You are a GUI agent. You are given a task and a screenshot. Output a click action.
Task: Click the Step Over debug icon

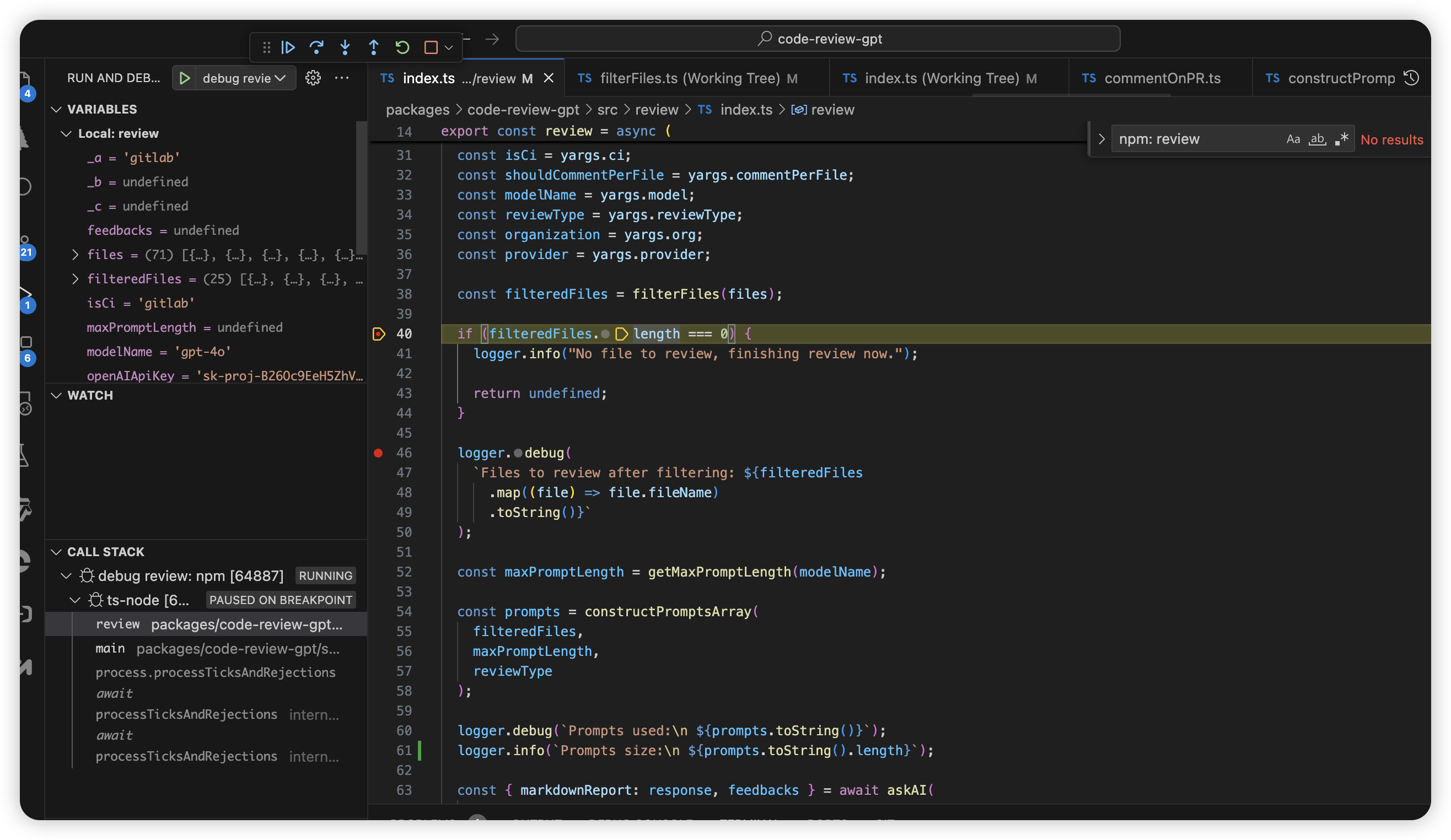point(316,47)
